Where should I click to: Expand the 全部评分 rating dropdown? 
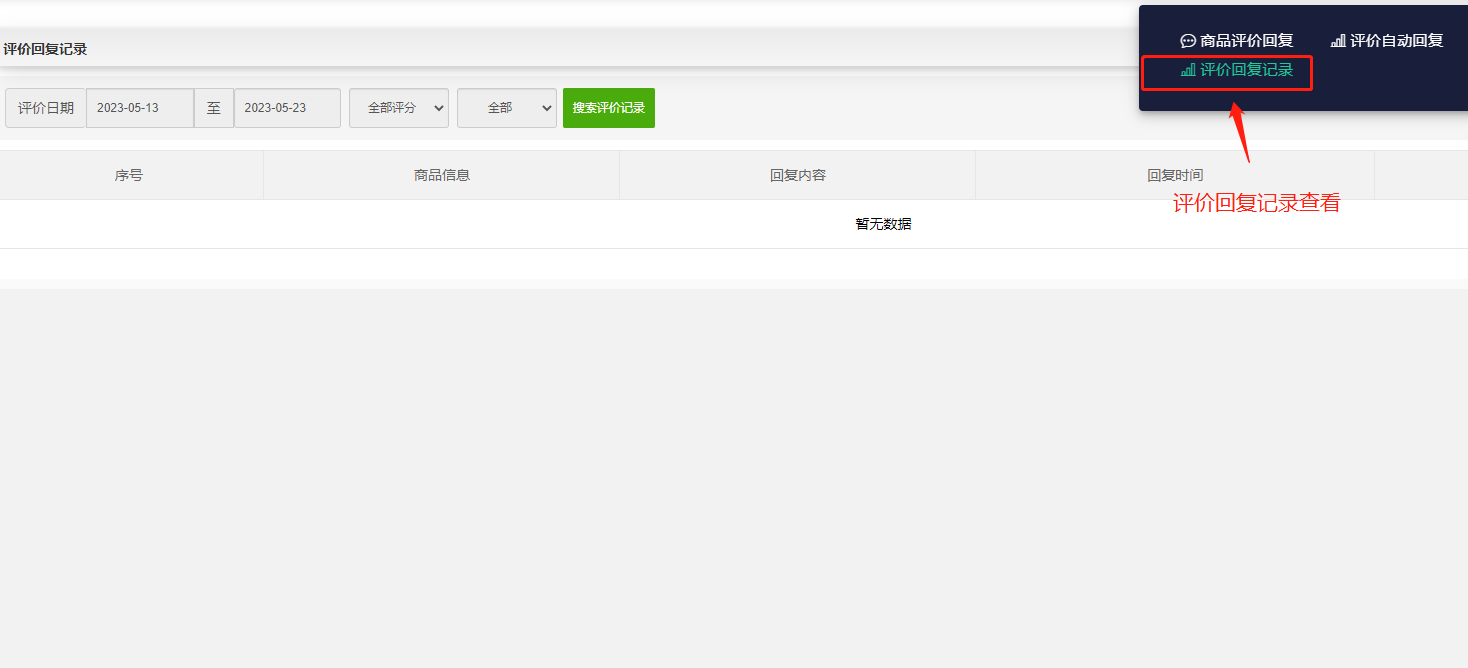tap(398, 108)
